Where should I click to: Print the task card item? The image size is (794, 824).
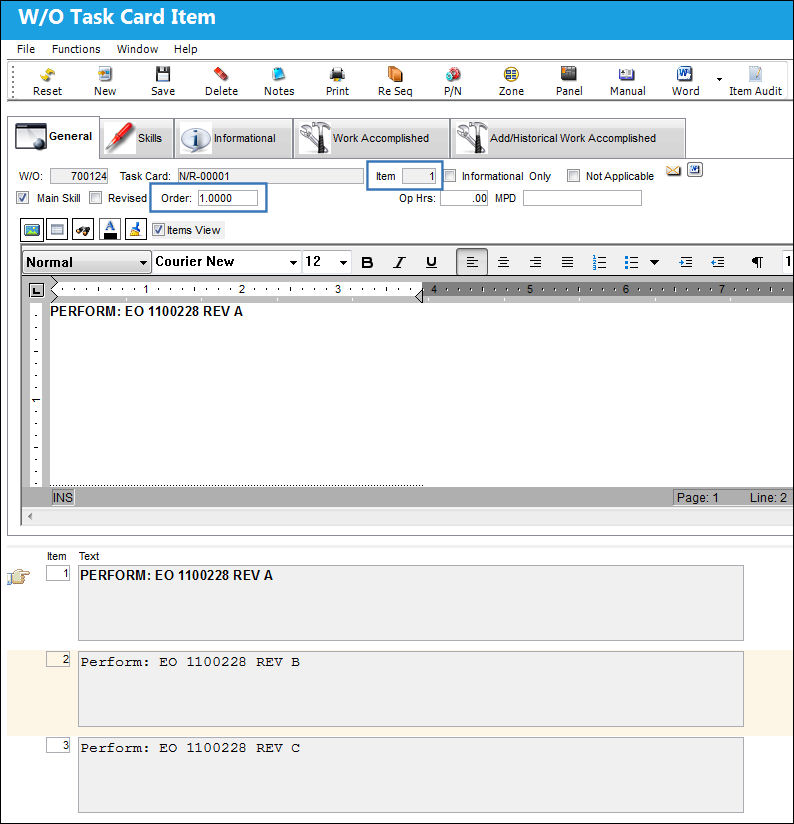(x=337, y=81)
